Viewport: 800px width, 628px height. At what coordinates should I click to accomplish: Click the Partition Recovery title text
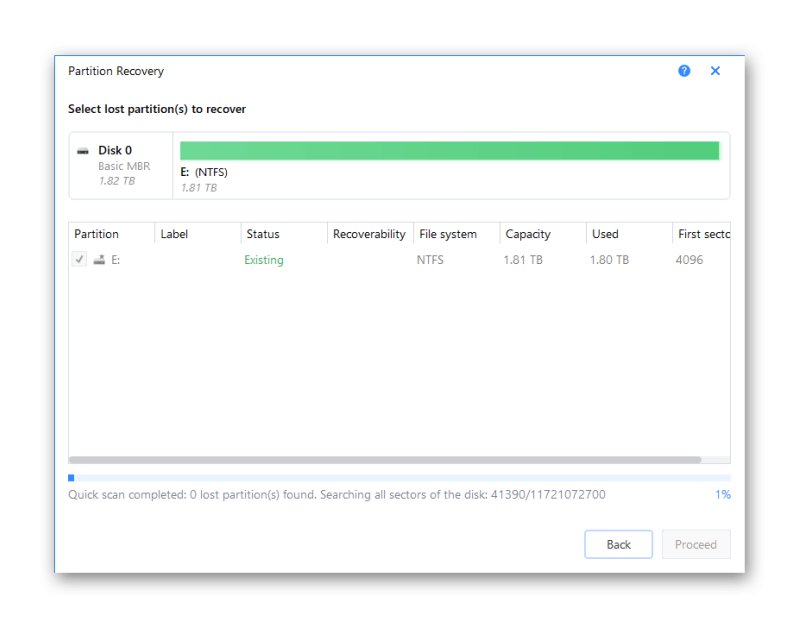tap(116, 71)
